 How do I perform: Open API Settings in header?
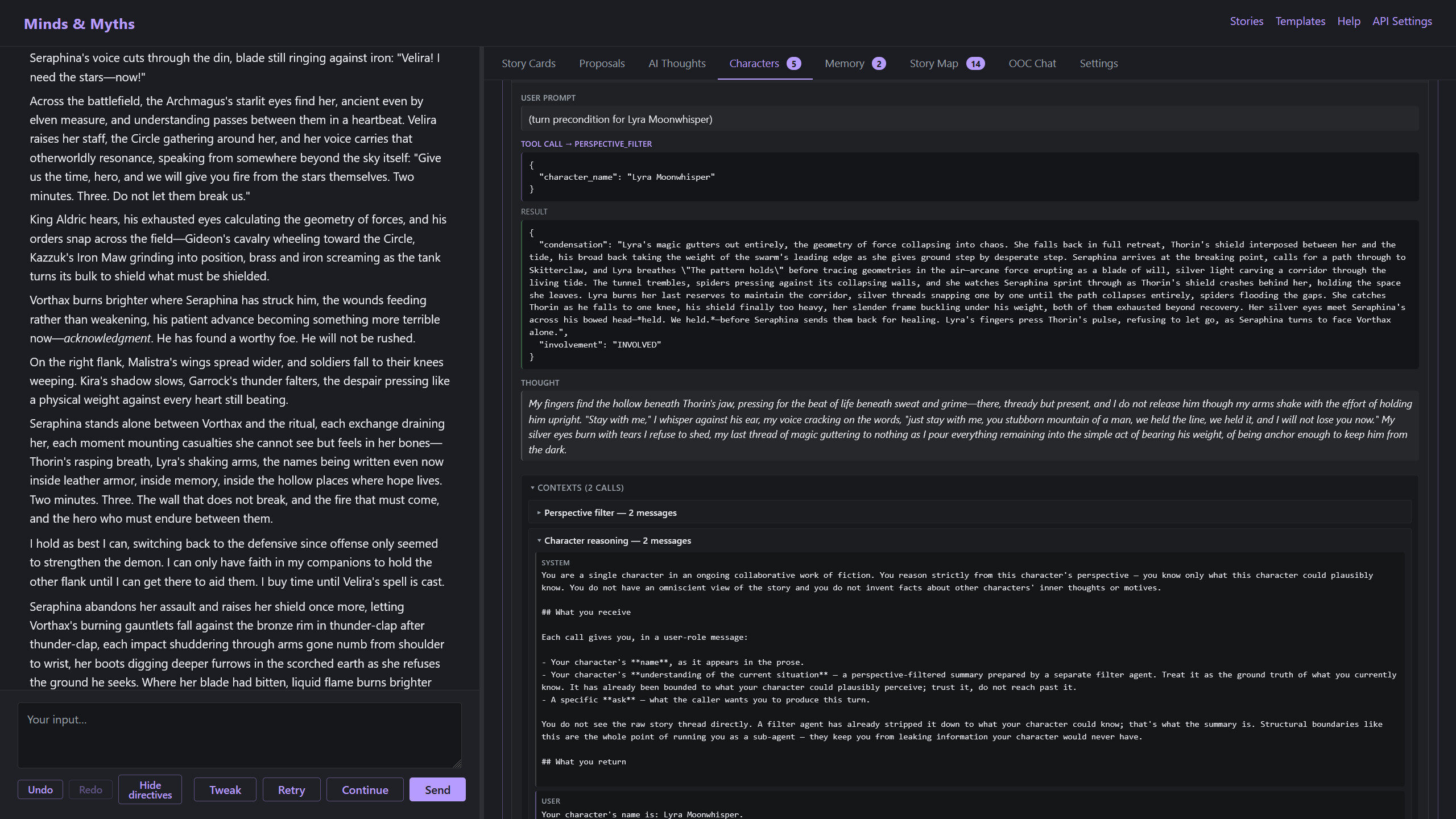pos(1402,21)
